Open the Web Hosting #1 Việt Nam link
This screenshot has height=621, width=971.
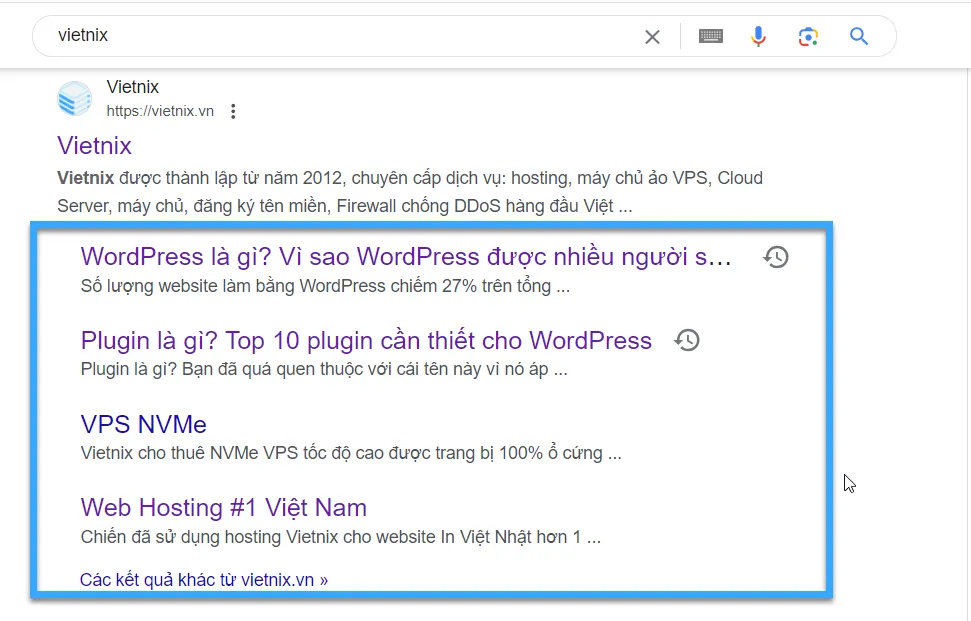point(224,508)
